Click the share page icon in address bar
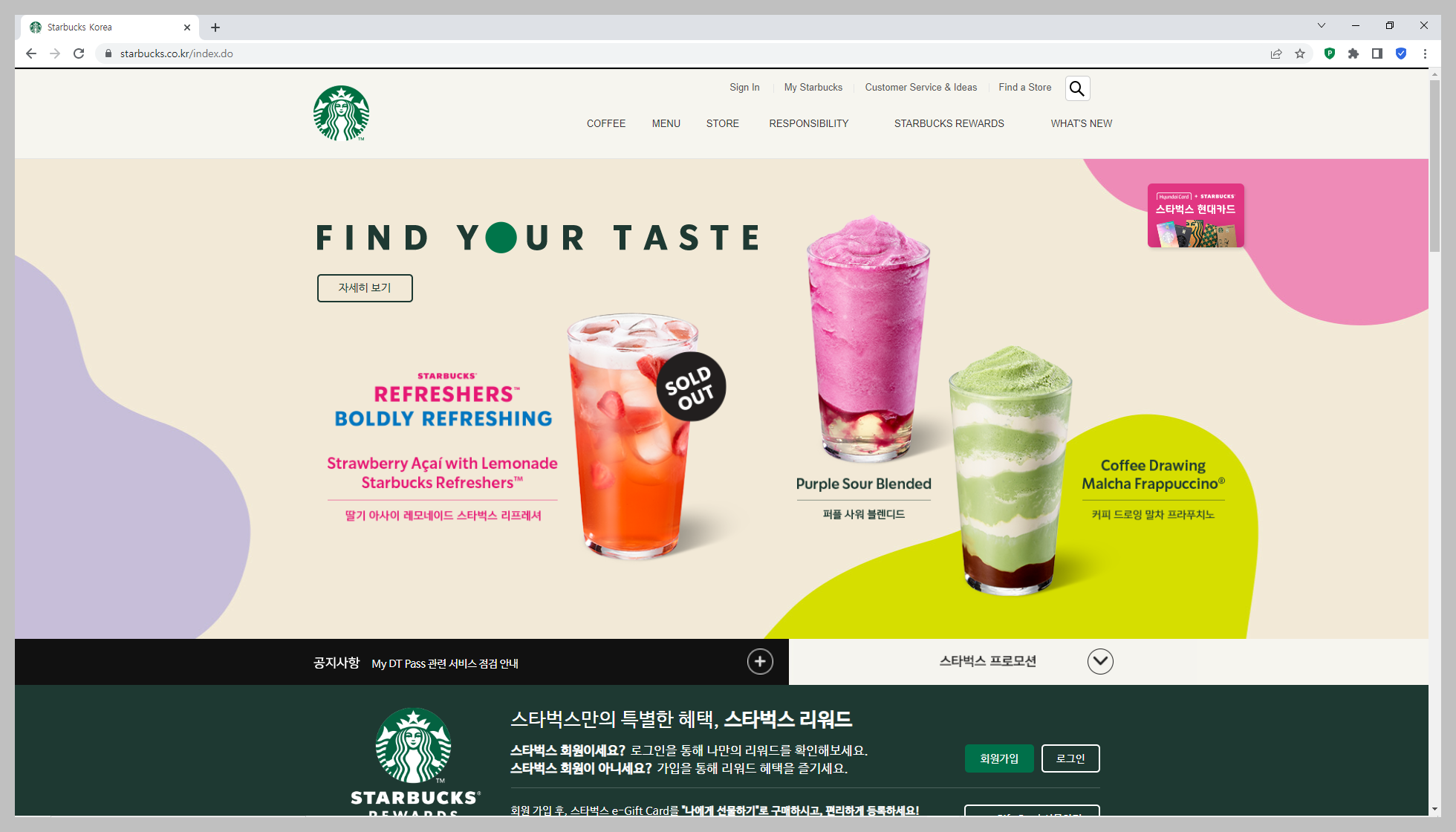Image resolution: width=1456 pixels, height=832 pixels. click(1276, 53)
